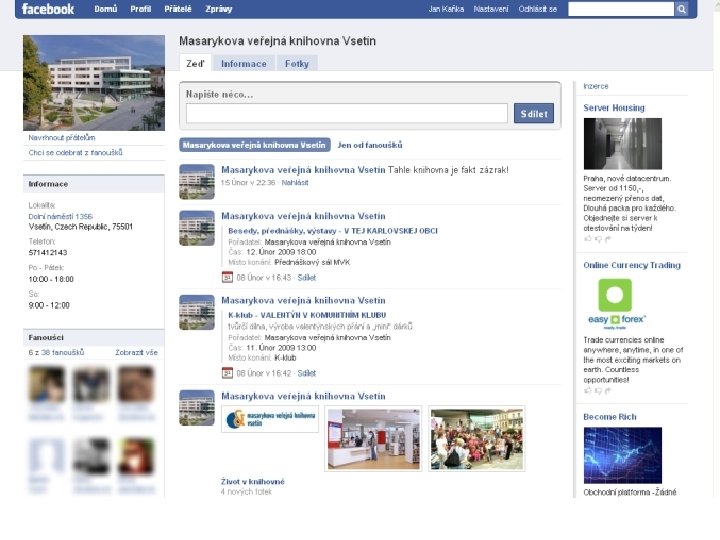720x540 pixels.
Task: Click calendar icon beside 08 Únor v 16:43
Action: (x=227, y=277)
